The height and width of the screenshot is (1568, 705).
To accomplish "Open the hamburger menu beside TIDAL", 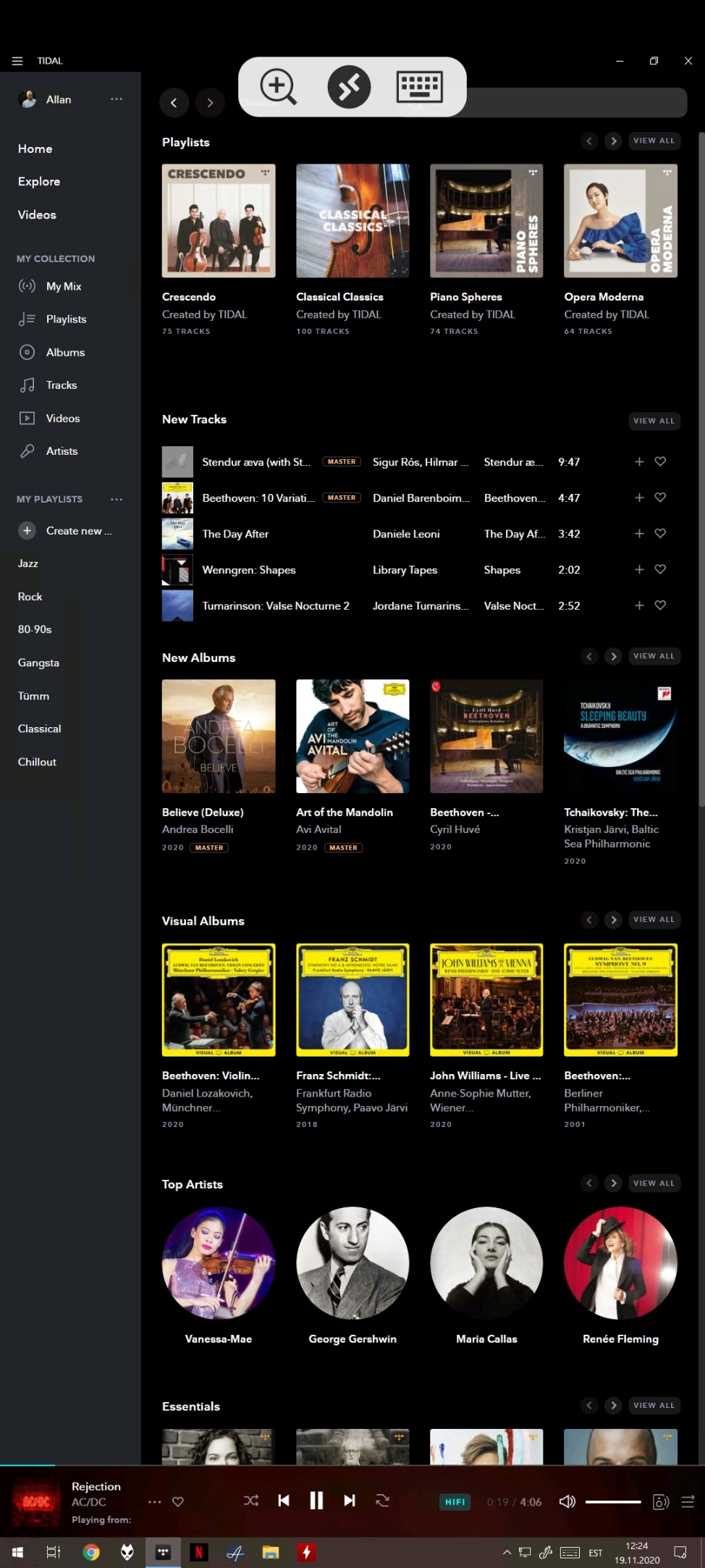I will pos(17,61).
